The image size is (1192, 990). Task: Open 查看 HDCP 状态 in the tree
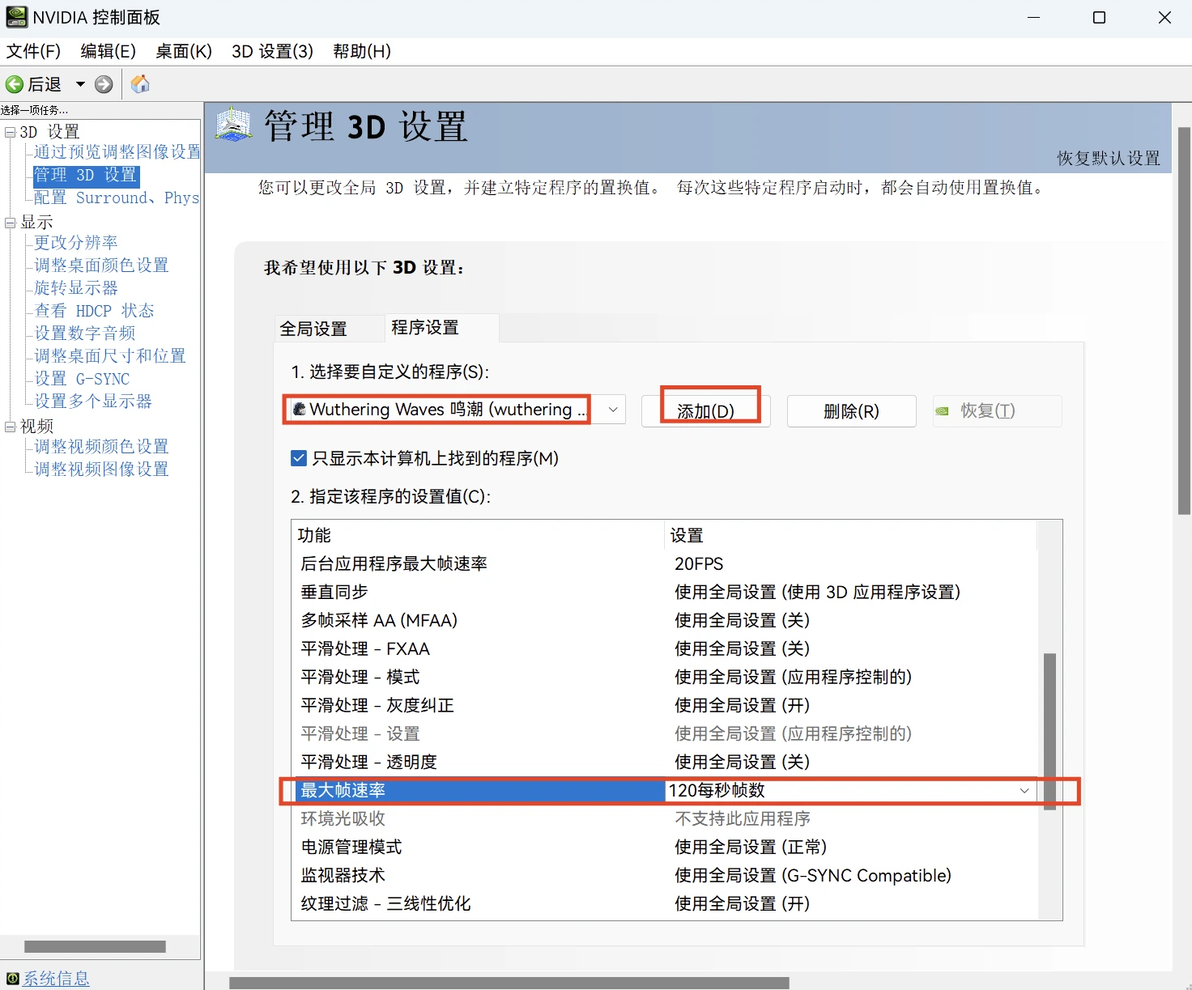click(94, 311)
